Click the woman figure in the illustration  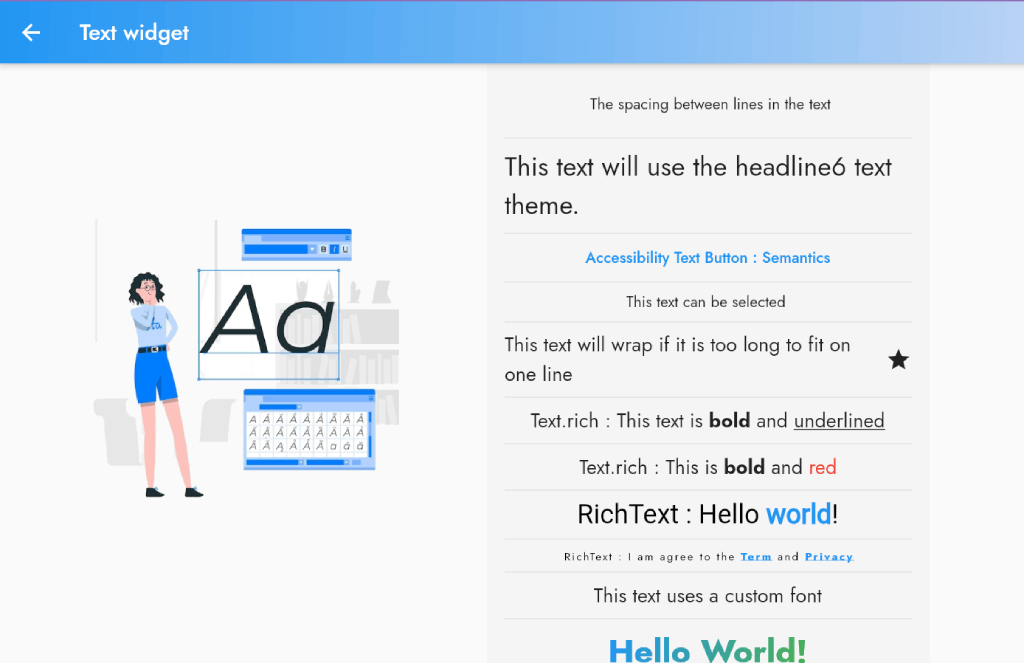tap(156, 380)
